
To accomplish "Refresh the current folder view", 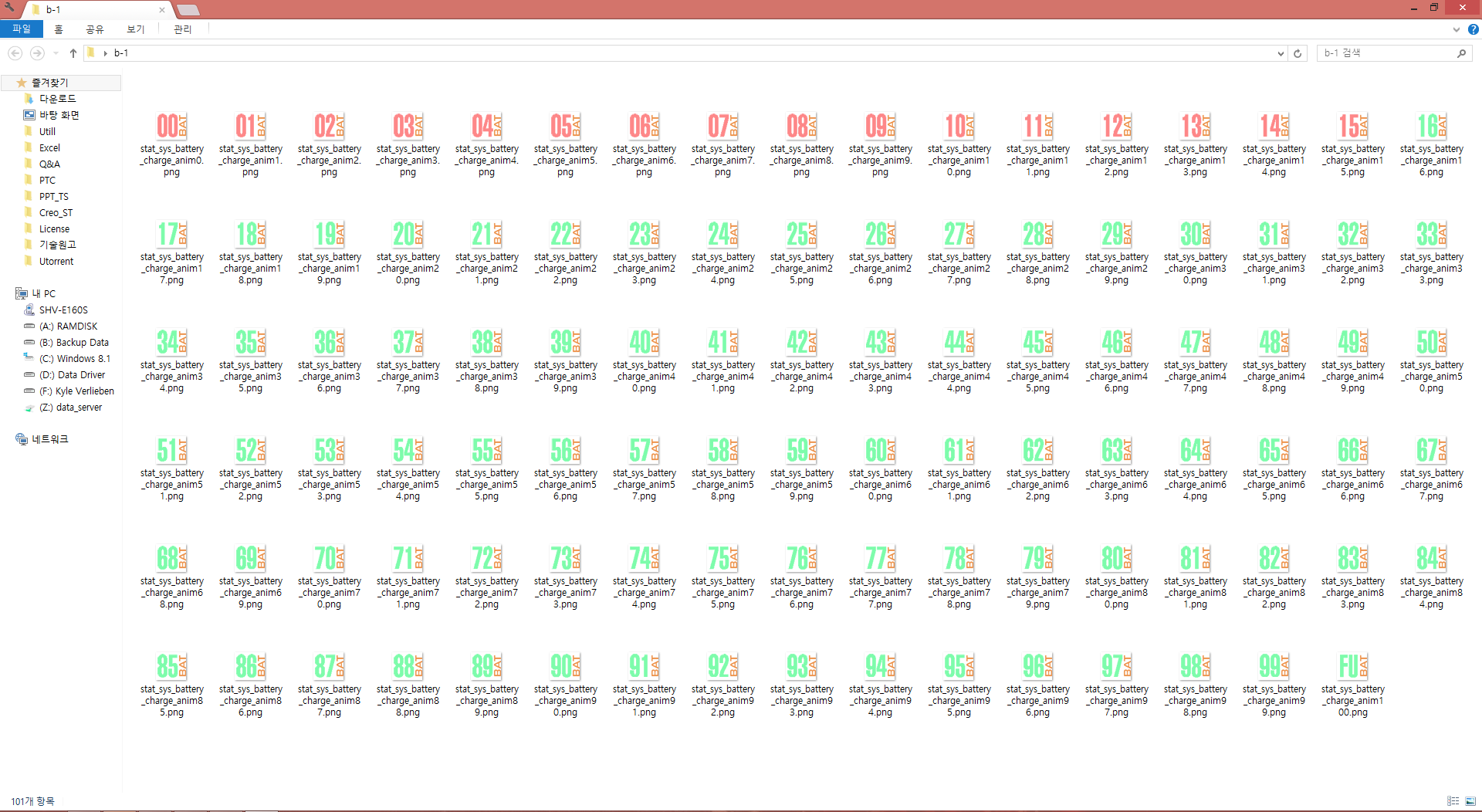I will (1298, 53).
